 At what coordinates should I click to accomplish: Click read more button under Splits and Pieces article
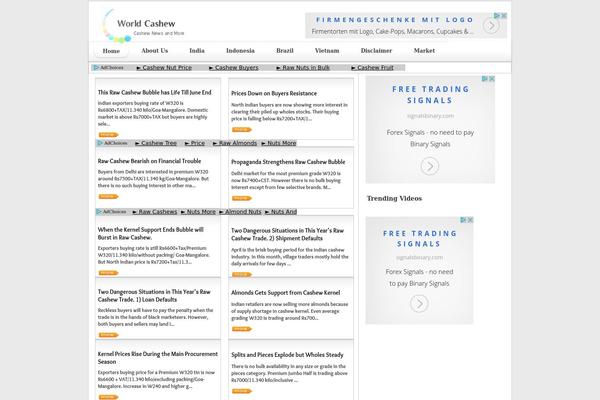[241, 391]
